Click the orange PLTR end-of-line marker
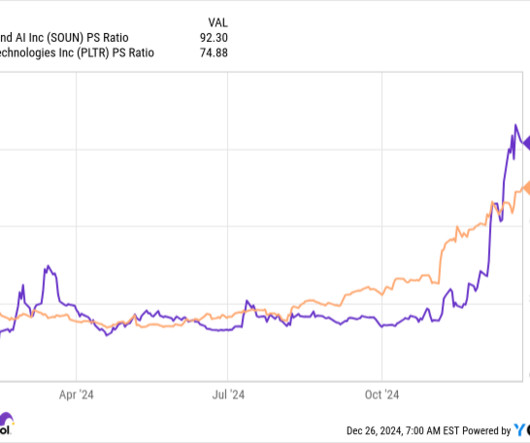 click(x=526, y=188)
